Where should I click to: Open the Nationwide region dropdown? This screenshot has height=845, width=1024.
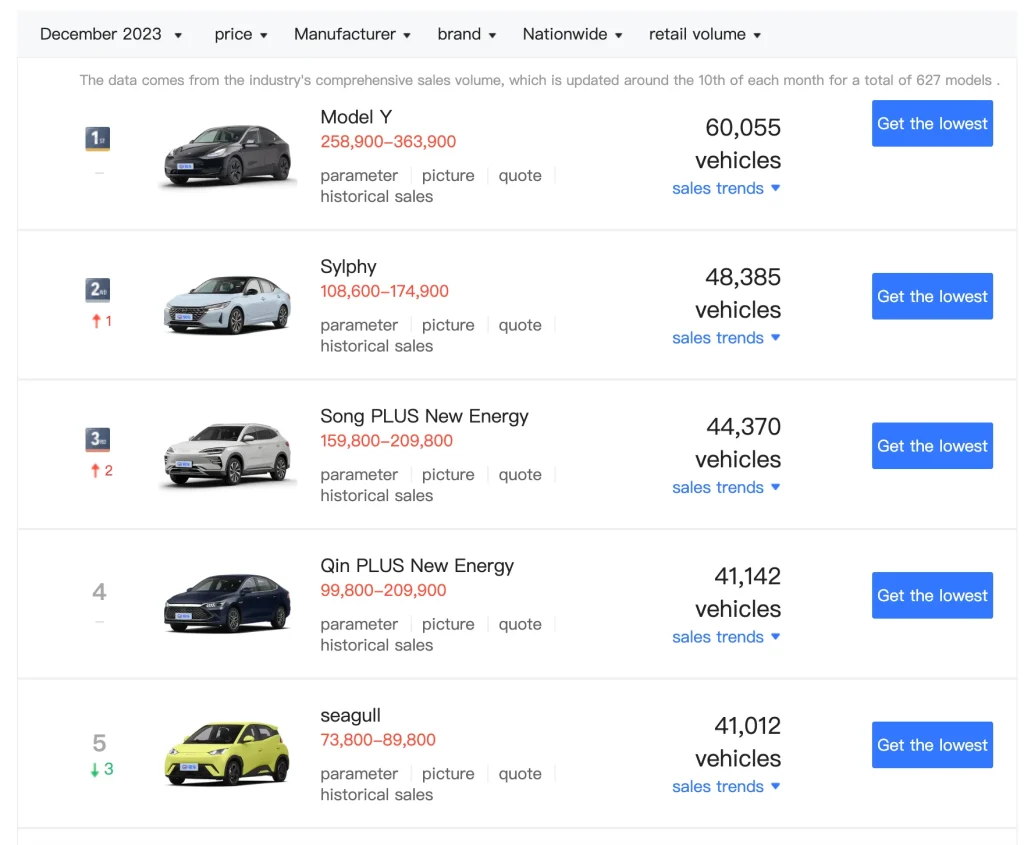point(572,34)
